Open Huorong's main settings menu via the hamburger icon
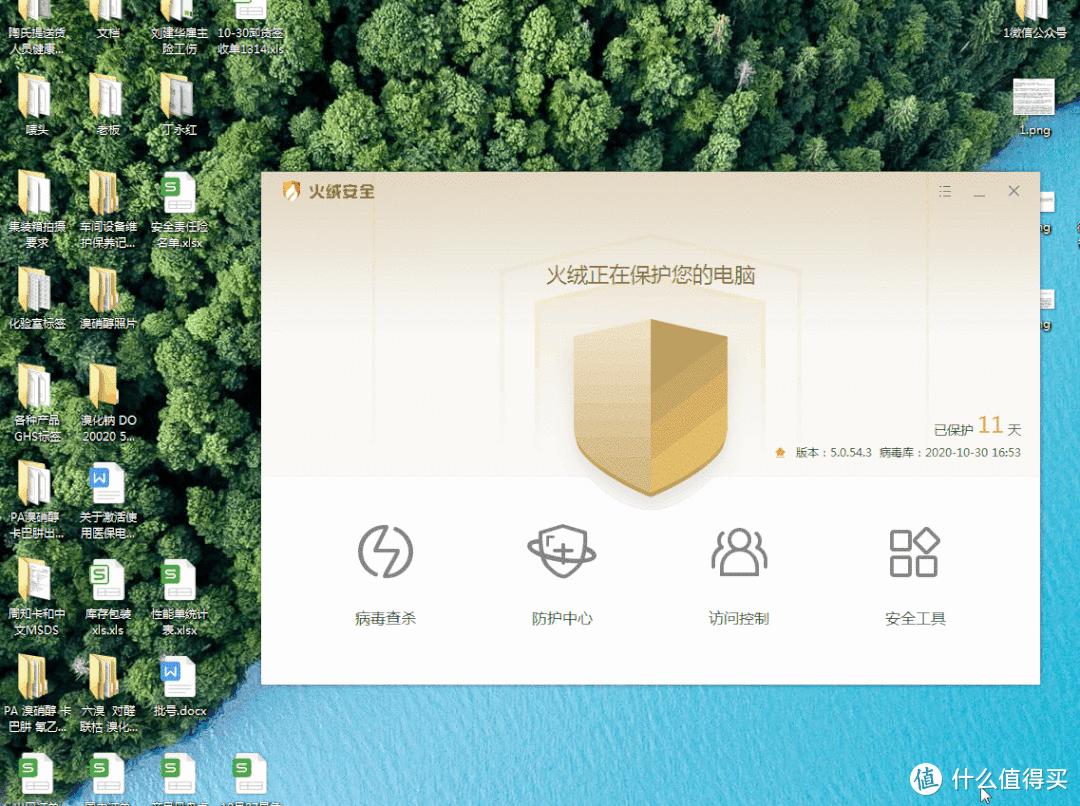 [945, 191]
